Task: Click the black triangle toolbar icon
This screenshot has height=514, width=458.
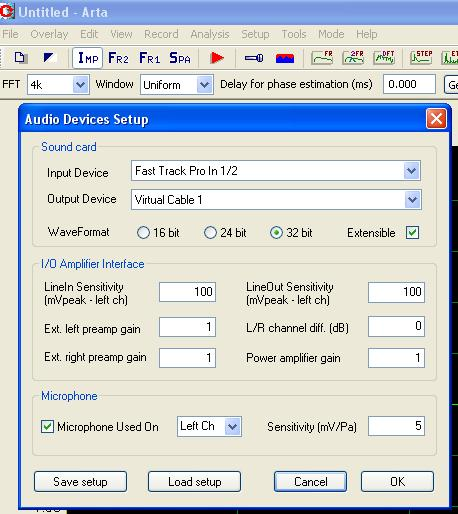Action: pos(49,58)
